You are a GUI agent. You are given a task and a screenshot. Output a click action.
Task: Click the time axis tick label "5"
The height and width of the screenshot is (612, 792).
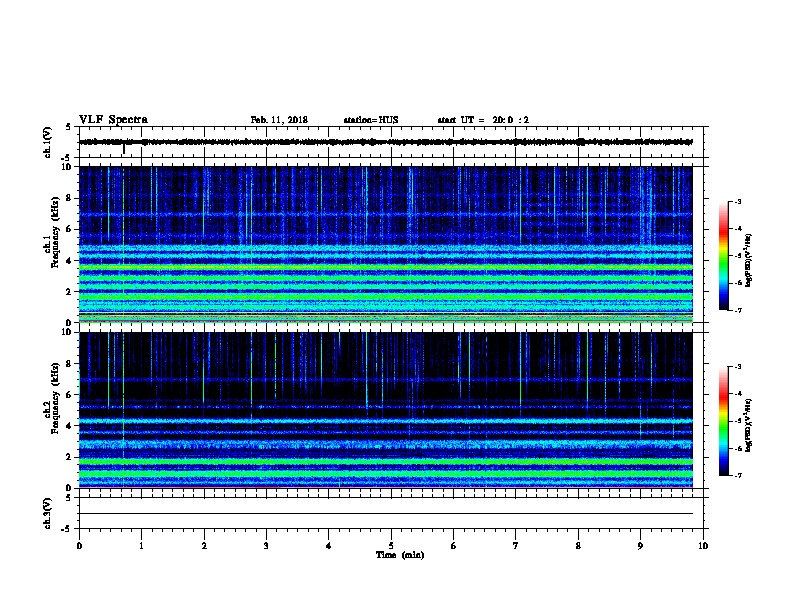tap(391, 546)
